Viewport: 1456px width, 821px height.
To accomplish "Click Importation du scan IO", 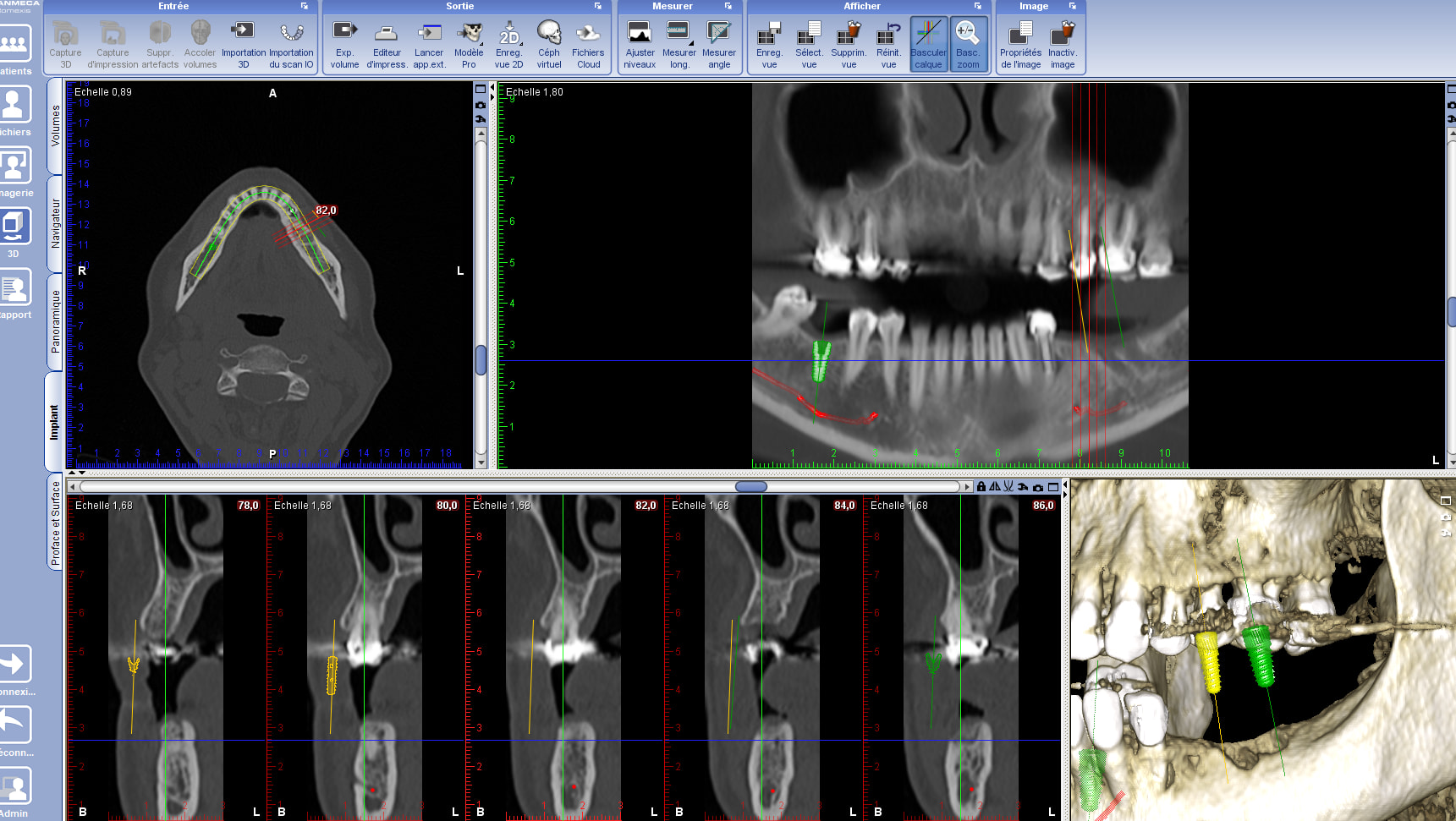I will (291, 44).
